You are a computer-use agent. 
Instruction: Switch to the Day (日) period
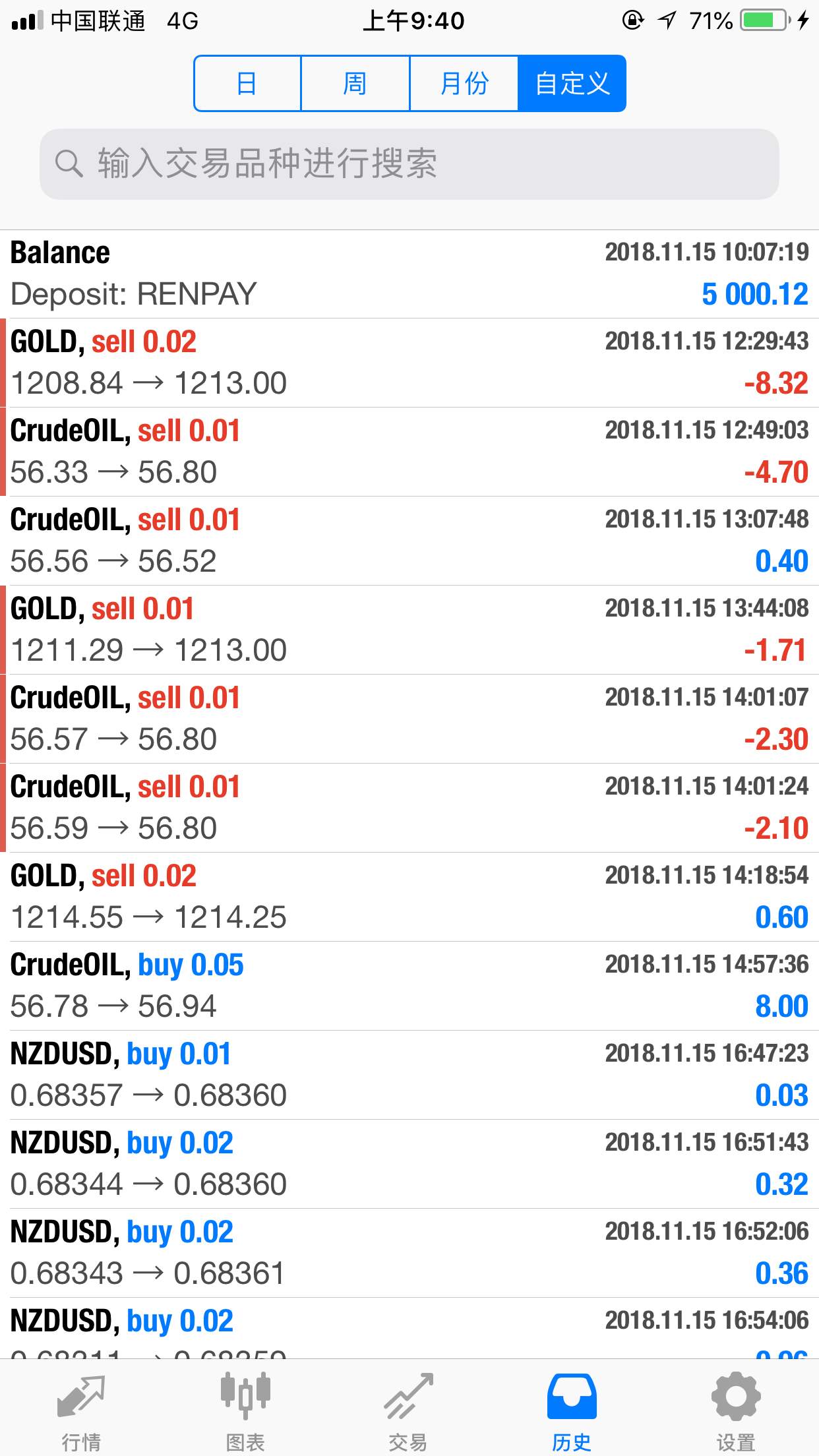(x=247, y=84)
